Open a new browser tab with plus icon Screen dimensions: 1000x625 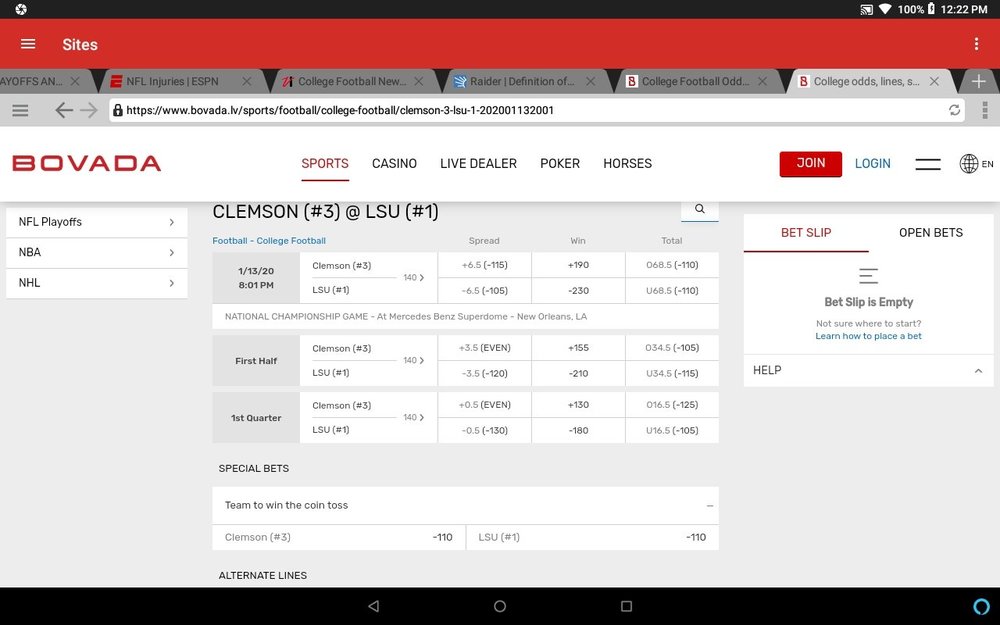pyautogui.click(x=978, y=82)
